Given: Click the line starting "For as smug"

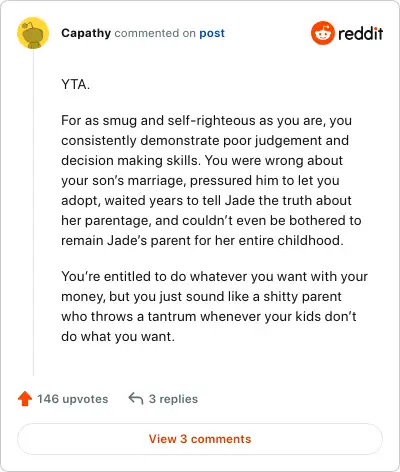Looking at the screenshot, I should 207,120.
